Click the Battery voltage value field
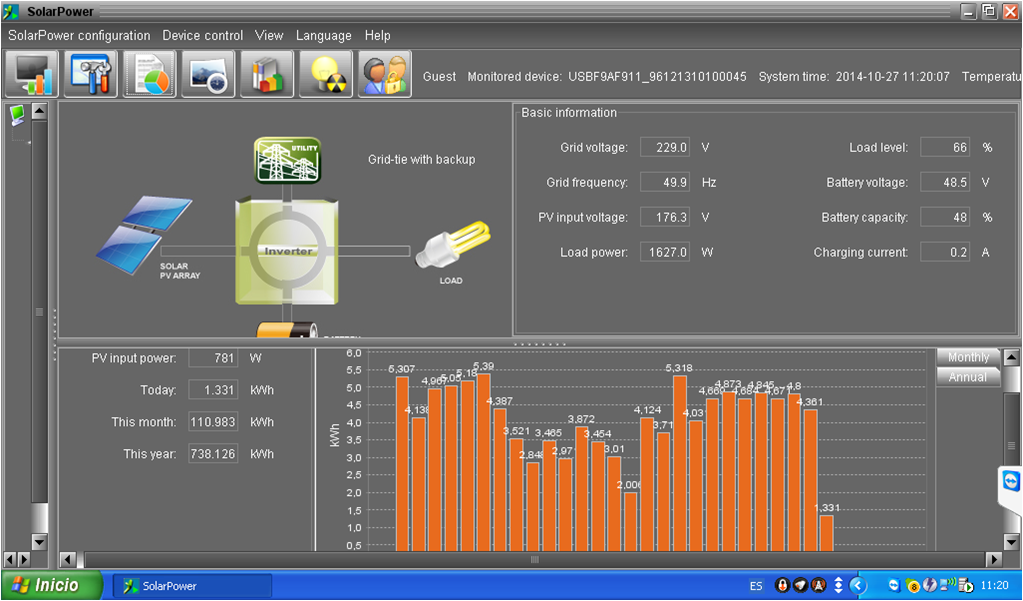Image resolution: width=1023 pixels, height=601 pixels. pos(945,182)
